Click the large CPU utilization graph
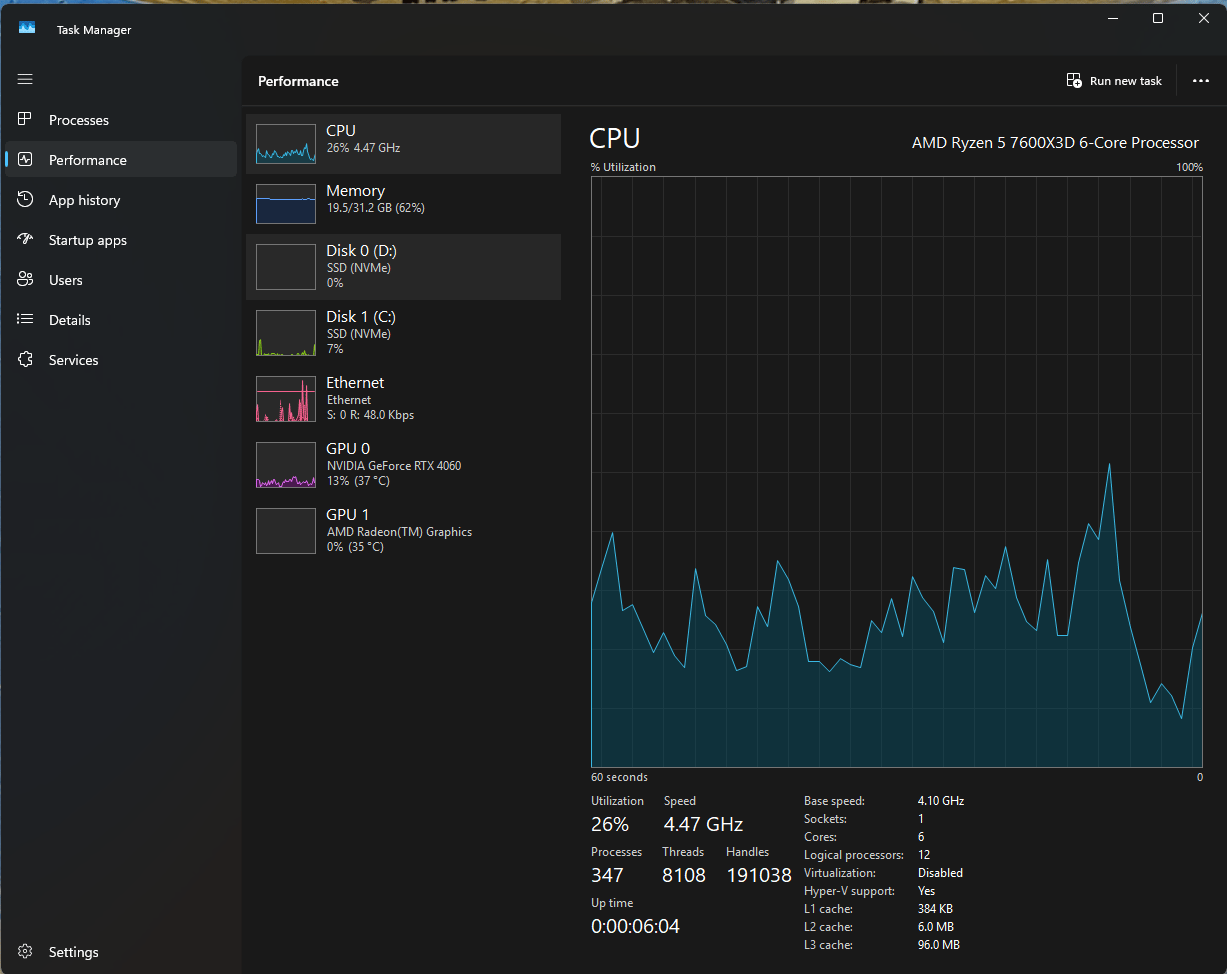The image size is (1227, 974). click(897, 472)
